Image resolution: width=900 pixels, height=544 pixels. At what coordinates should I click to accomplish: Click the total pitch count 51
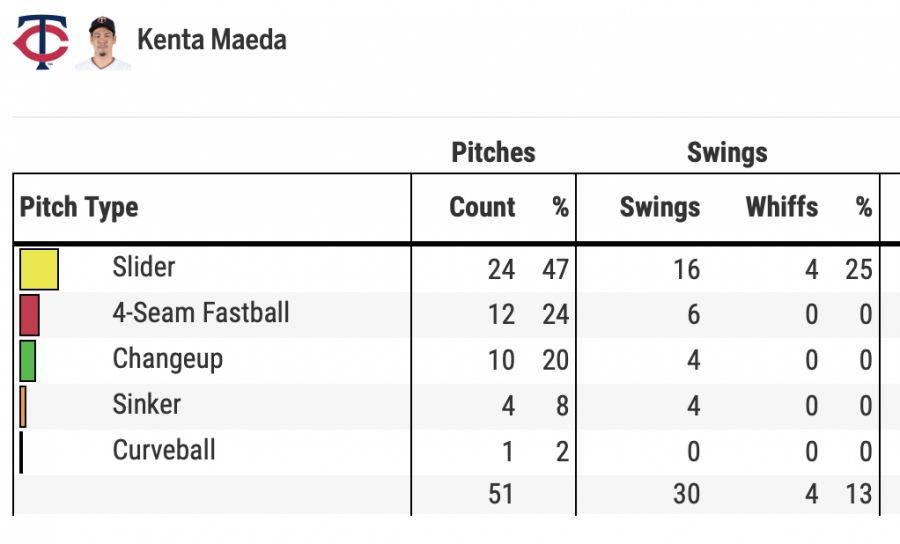(x=502, y=494)
